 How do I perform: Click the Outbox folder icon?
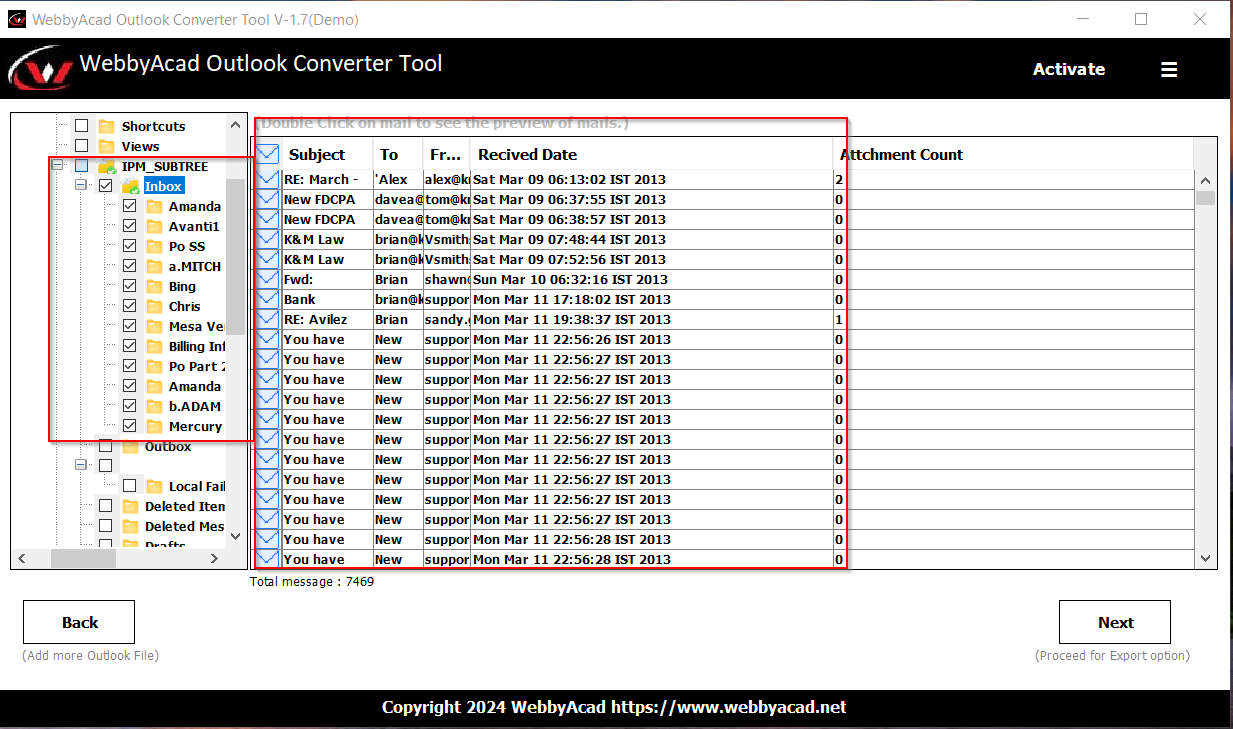(x=130, y=447)
